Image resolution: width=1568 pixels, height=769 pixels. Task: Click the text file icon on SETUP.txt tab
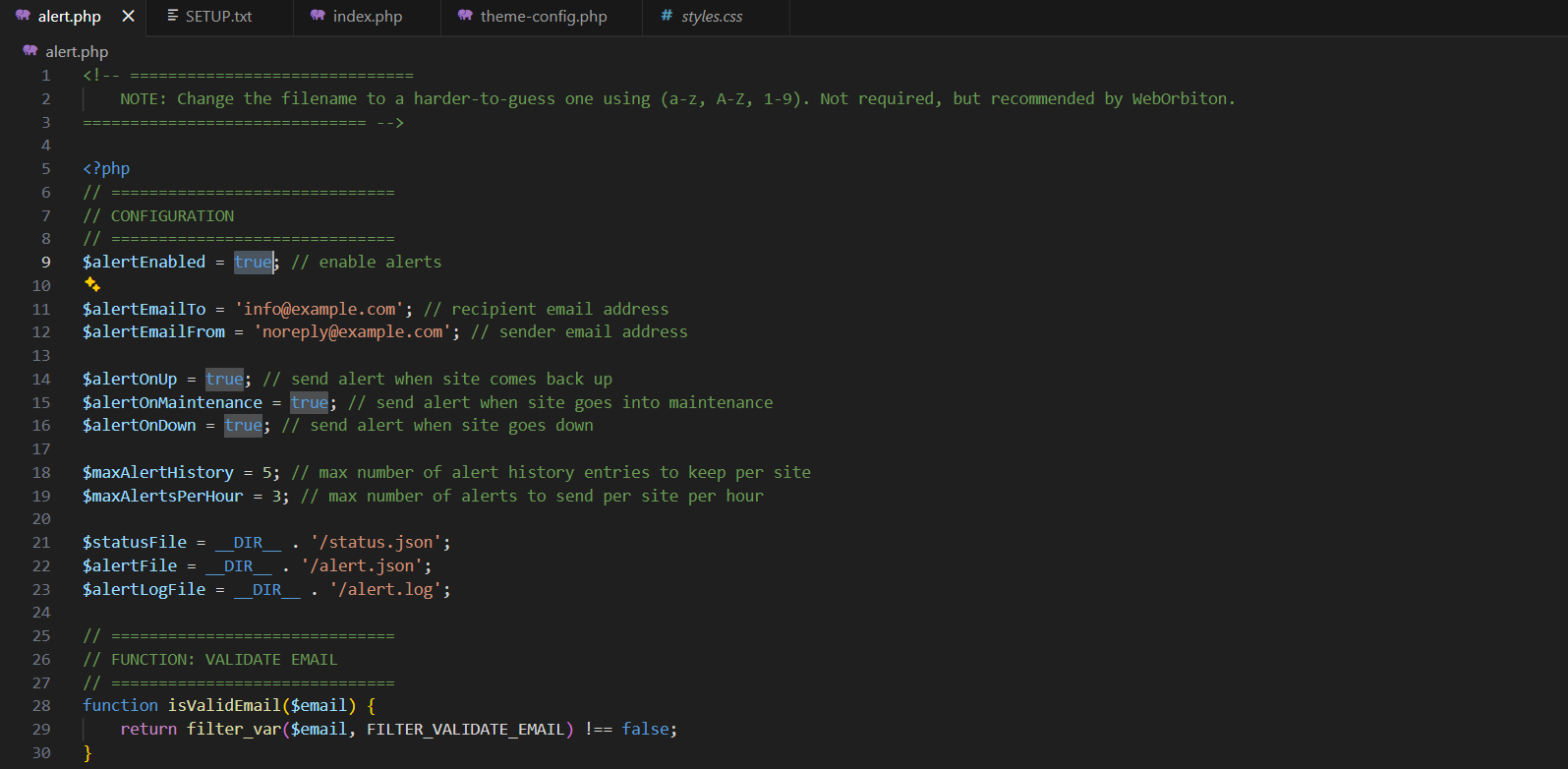pyautogui.click(x=173, y=16)
